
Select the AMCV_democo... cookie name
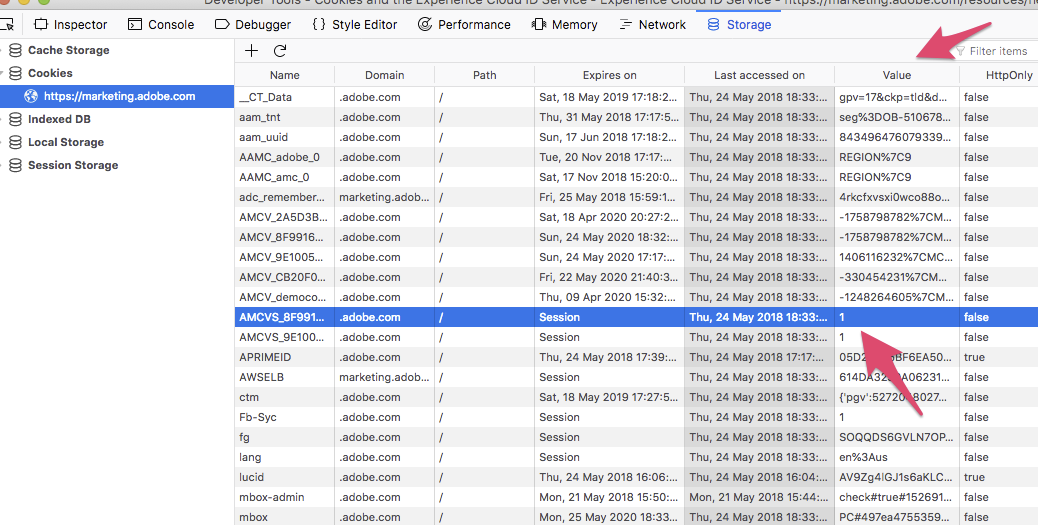283,297
